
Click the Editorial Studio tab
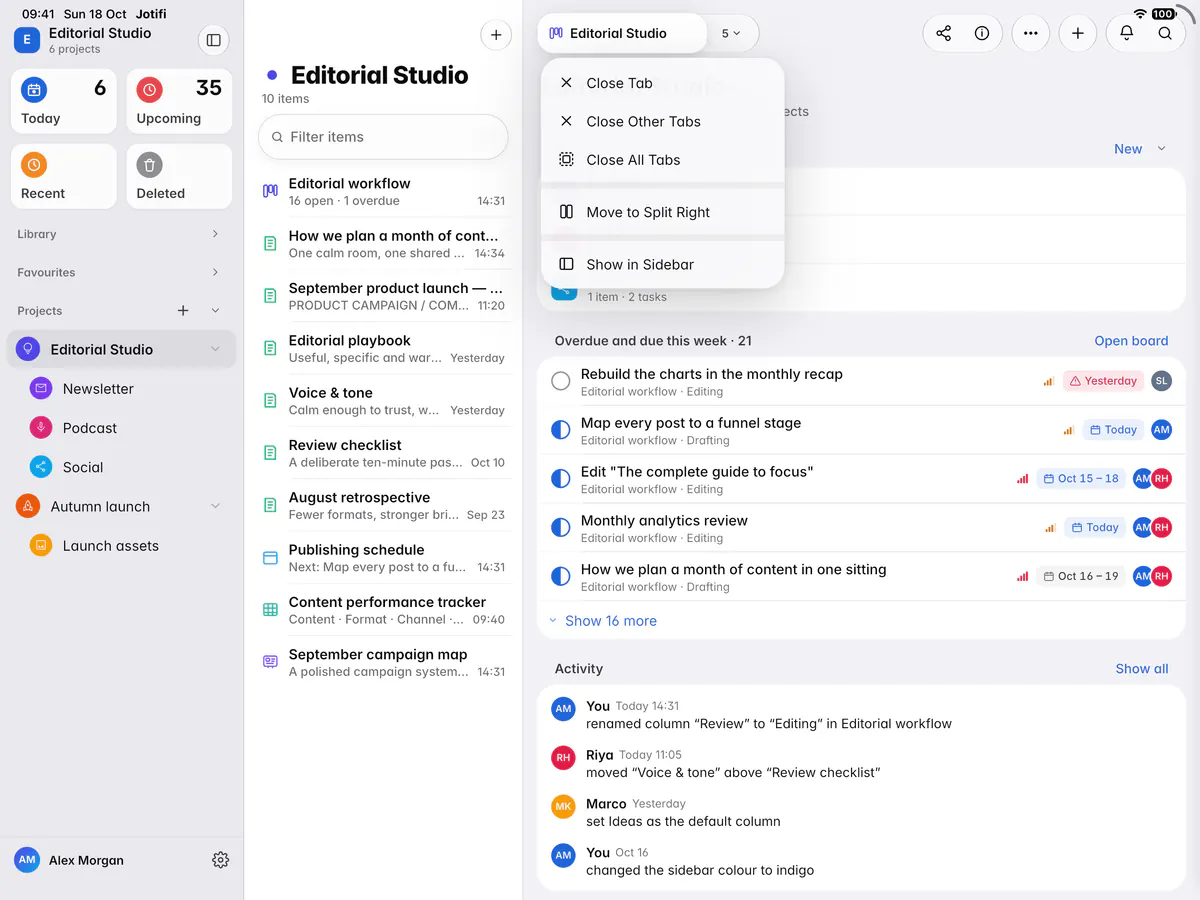[621, 33]
